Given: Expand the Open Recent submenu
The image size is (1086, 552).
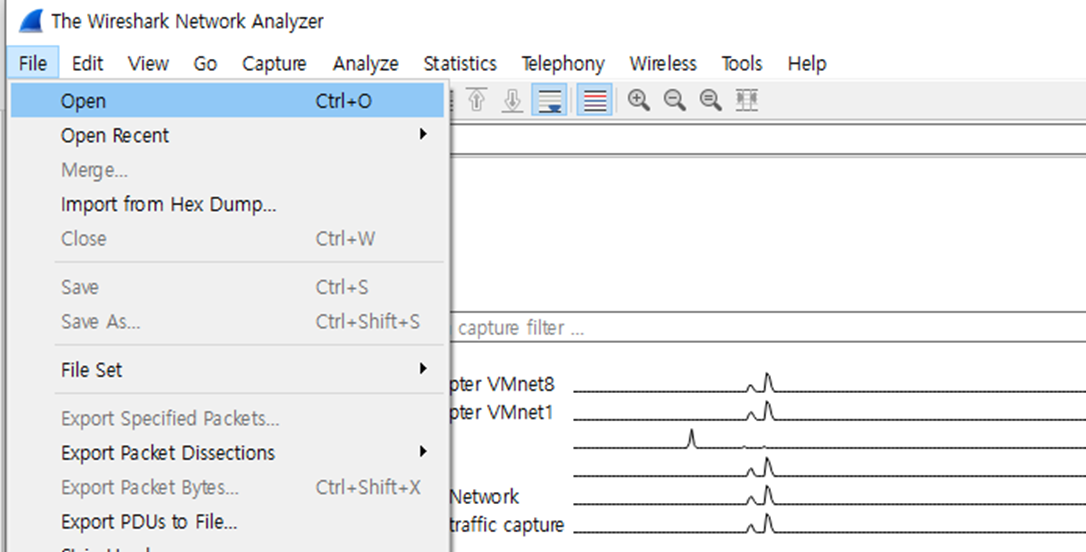Looking at the screenshot, I should coord(227,135).
